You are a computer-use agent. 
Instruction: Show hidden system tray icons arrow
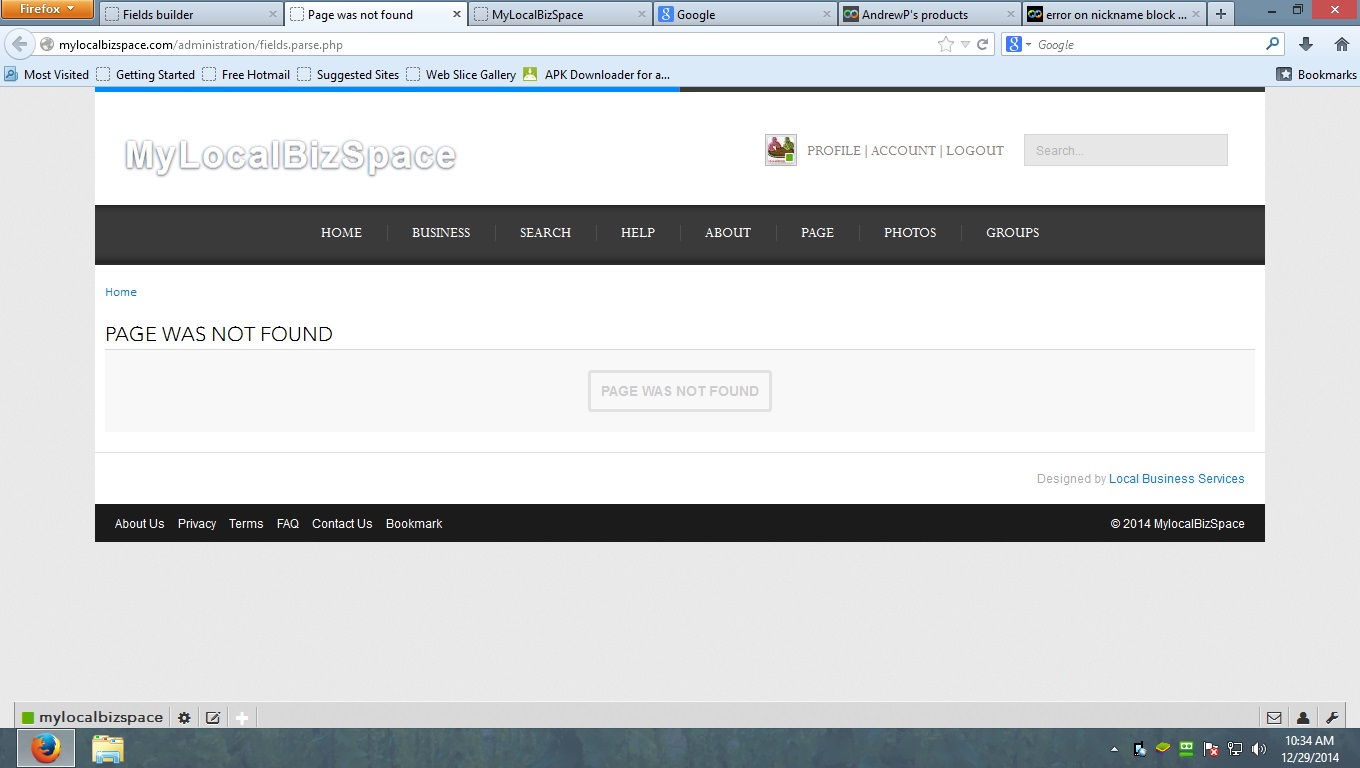1115,749
